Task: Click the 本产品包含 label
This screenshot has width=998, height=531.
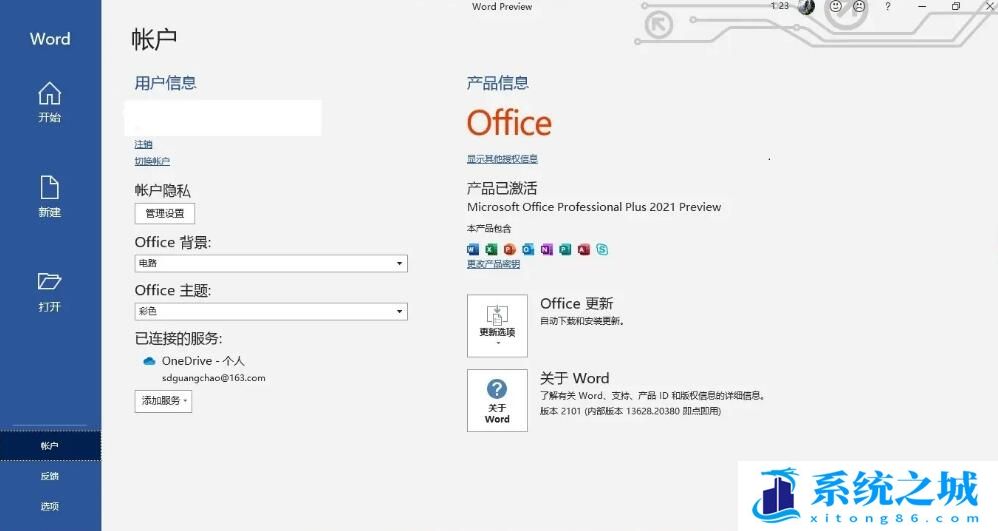Action: [489, 229]
